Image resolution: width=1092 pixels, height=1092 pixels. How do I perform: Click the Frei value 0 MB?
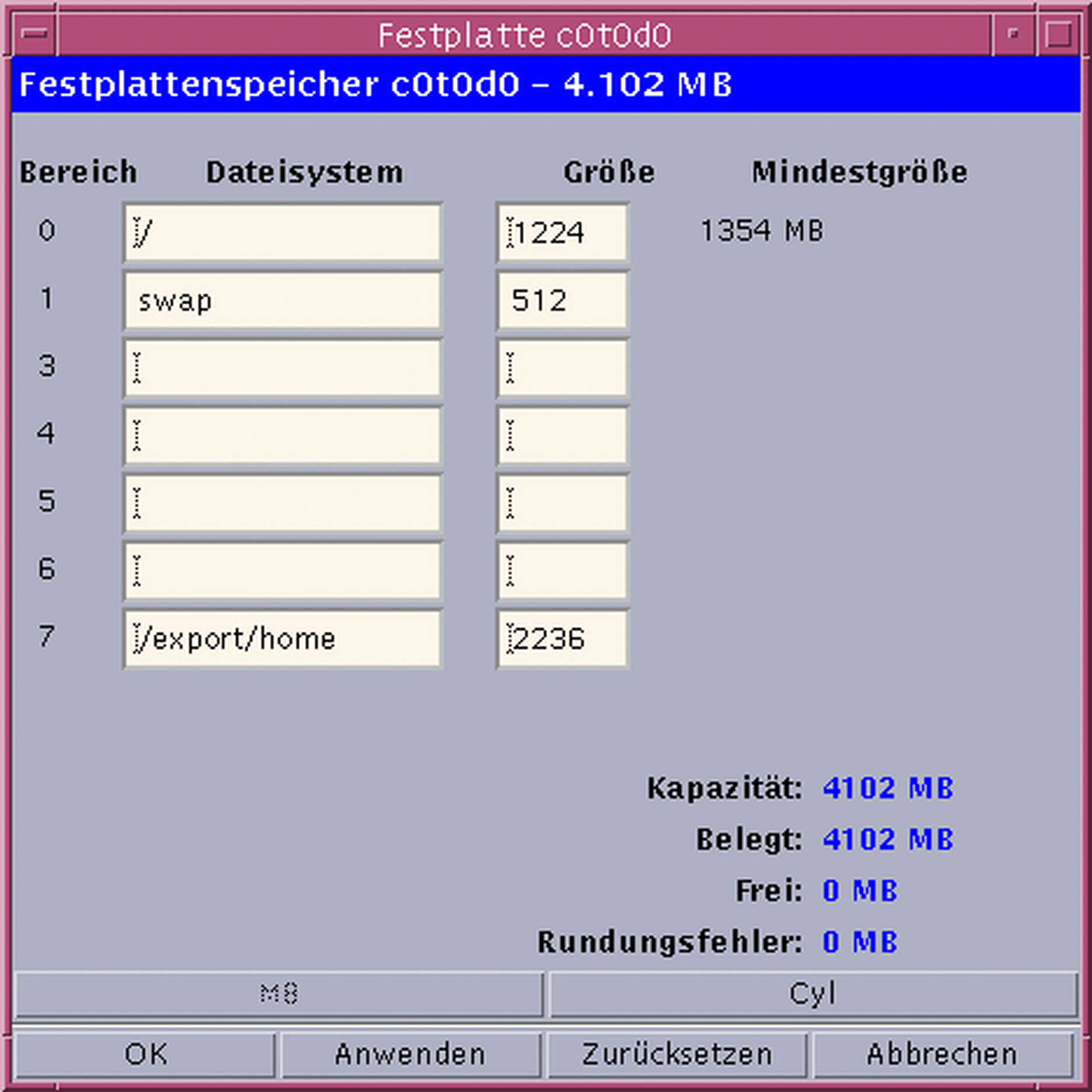860,891
